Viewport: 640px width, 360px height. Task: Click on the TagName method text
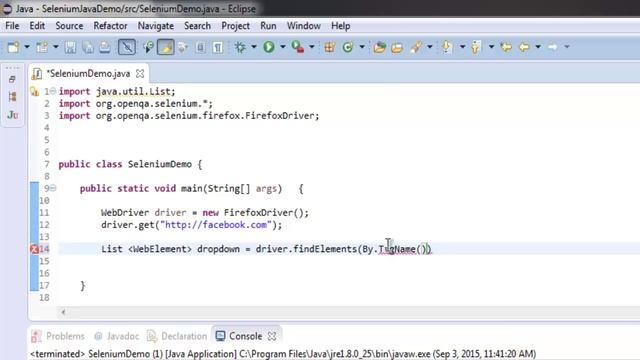(397, 249)
